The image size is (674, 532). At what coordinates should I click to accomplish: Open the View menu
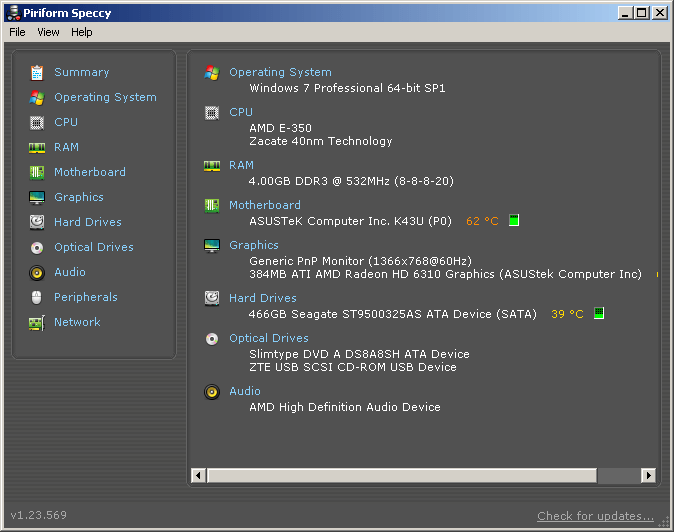[x=48, y=32]
